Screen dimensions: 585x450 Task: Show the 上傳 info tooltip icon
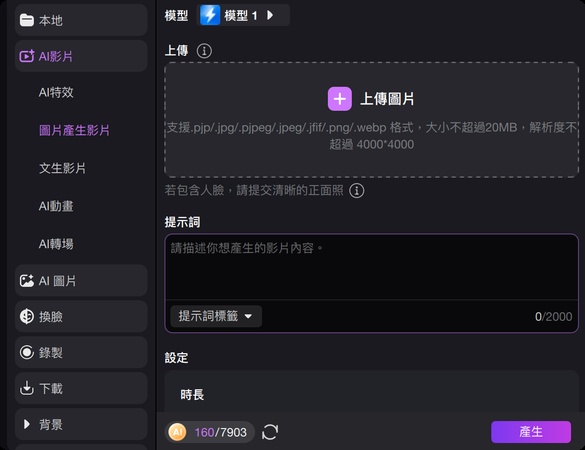point(204,51)
